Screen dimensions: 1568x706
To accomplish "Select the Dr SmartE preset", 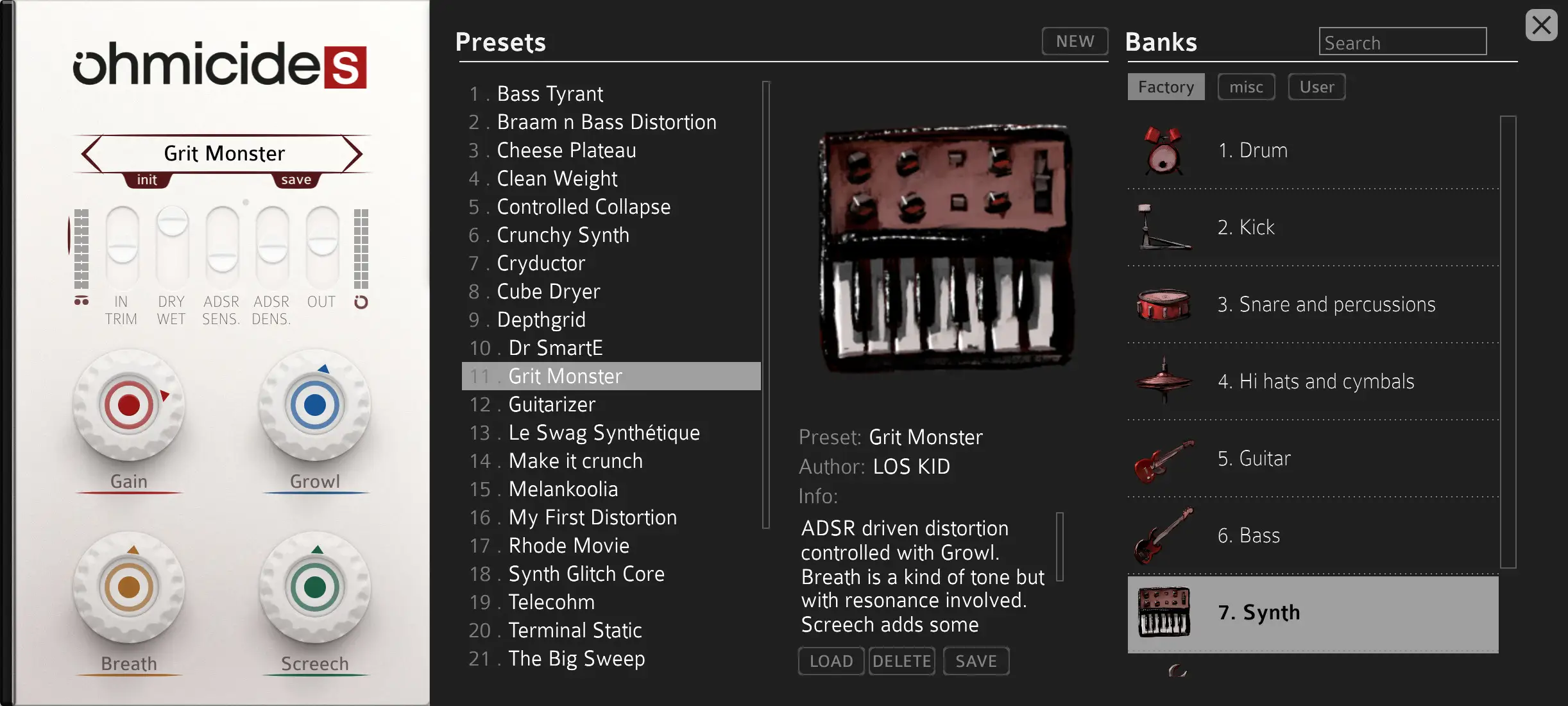I will point(611,348).
